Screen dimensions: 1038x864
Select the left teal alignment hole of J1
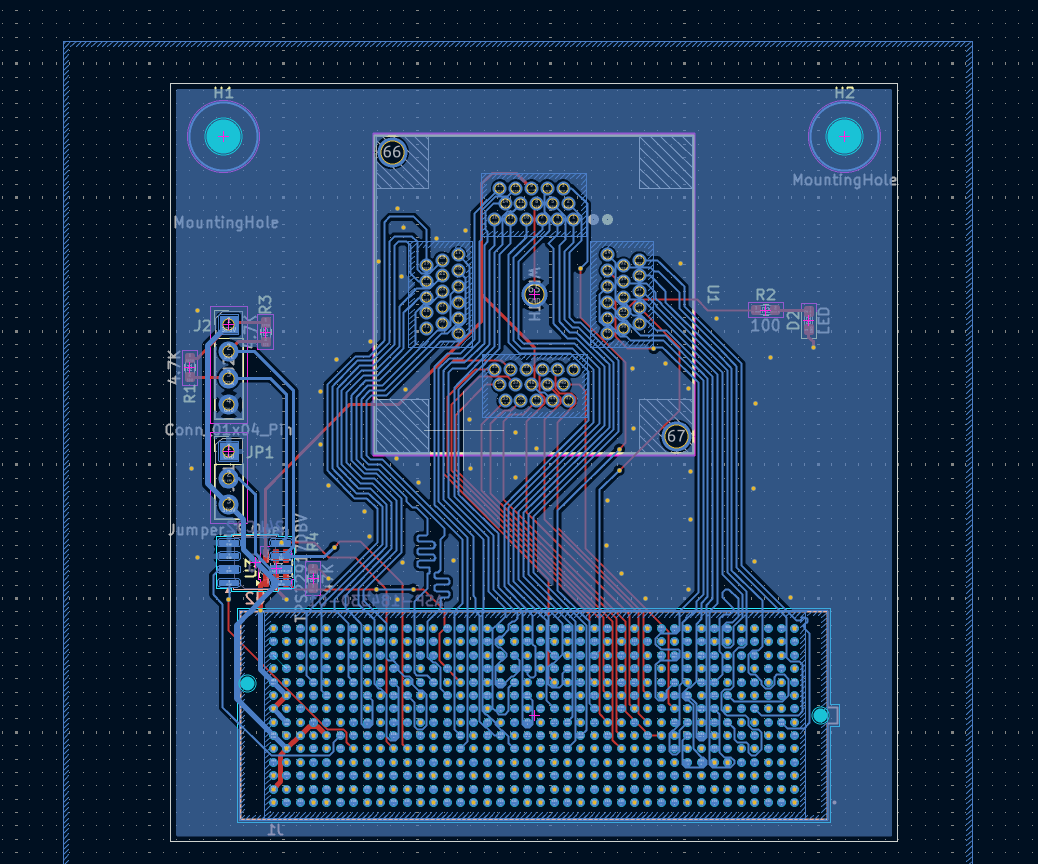click(x=247, y=683)
